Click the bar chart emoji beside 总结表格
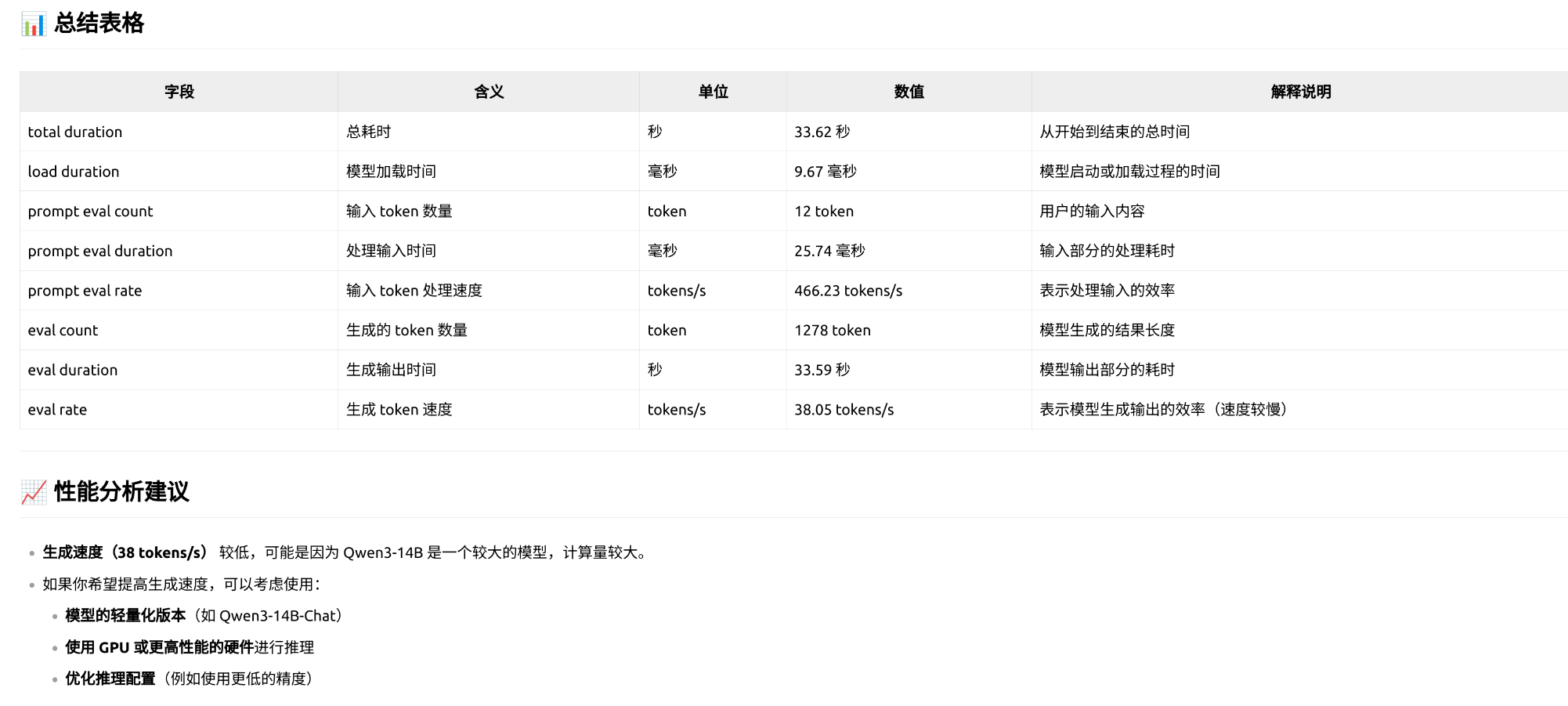Screen dimensions: 1568x706 34,24
